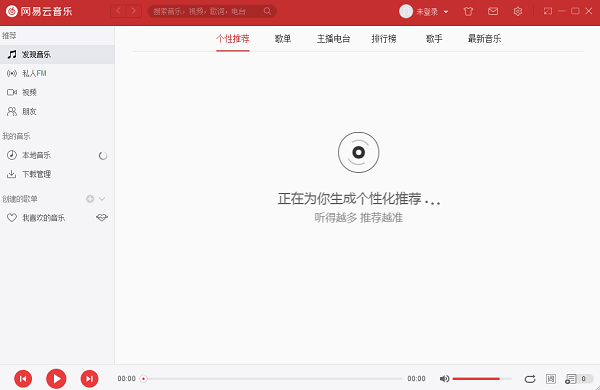Mute with the speaker icon
Image resolution: width=600 pixels, height=390 pixels.
point(444,379)
